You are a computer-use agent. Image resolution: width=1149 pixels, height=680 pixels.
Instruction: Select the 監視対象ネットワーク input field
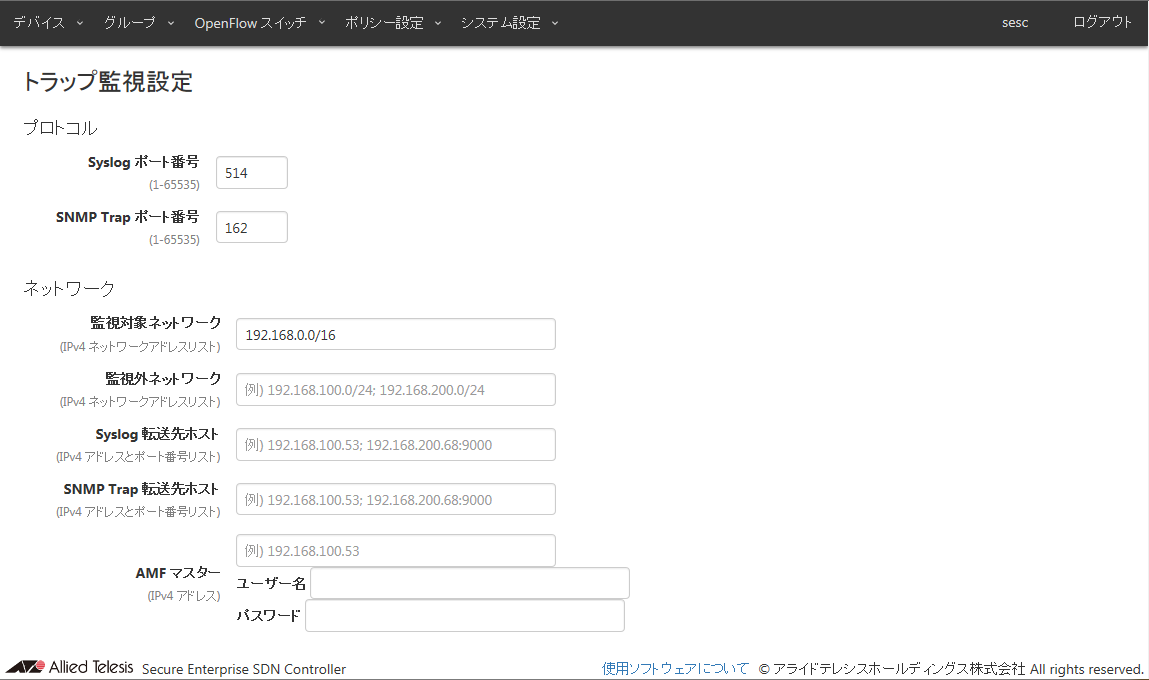click(x=395, y=335)
